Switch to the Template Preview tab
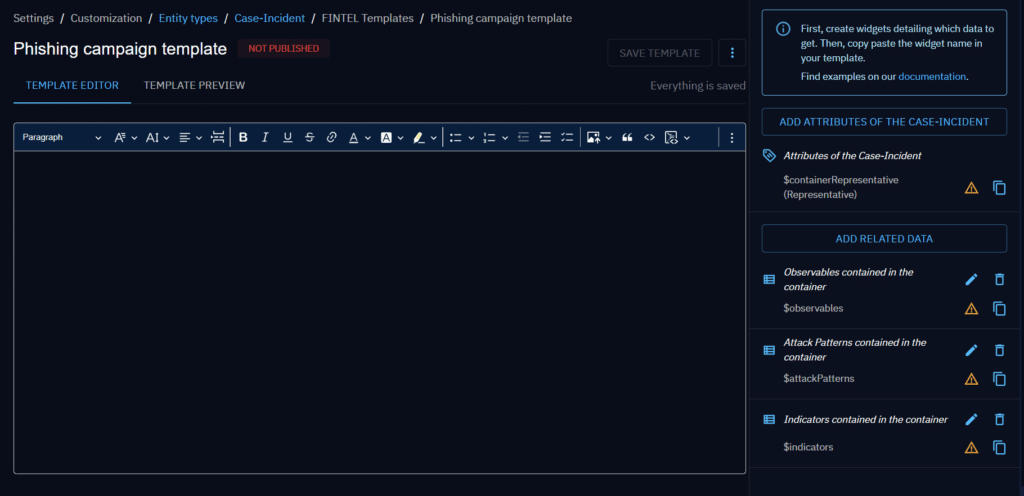This screenshot has width=1024, height=496. [x=194, y=86]
